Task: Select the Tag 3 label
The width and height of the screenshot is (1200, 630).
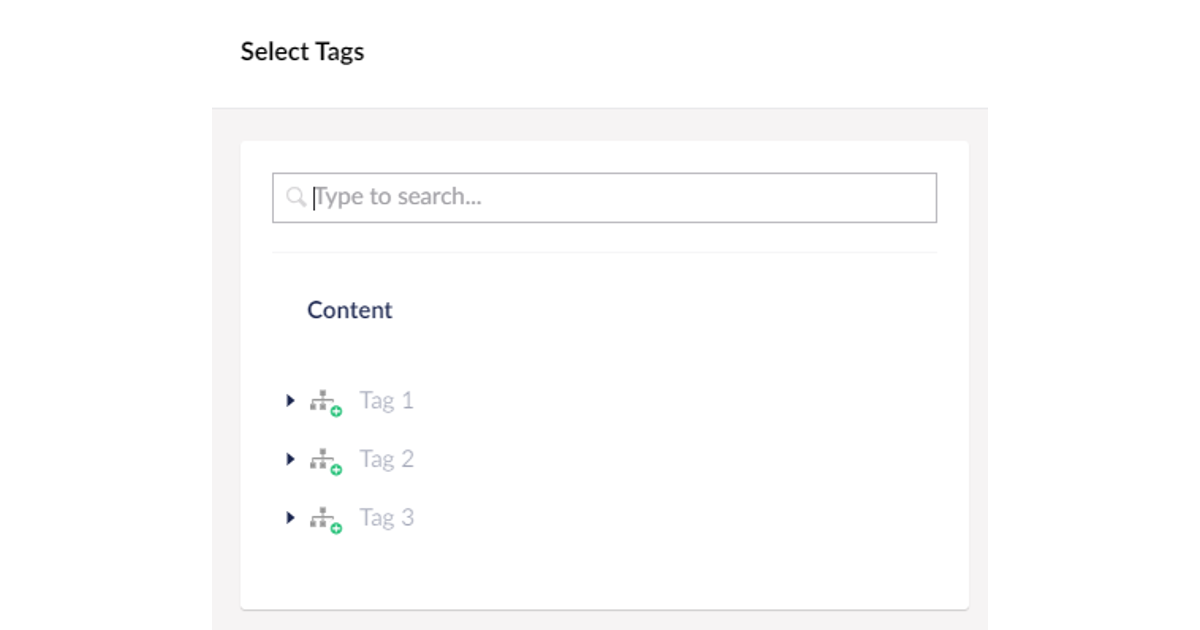Action: (386, 518)
